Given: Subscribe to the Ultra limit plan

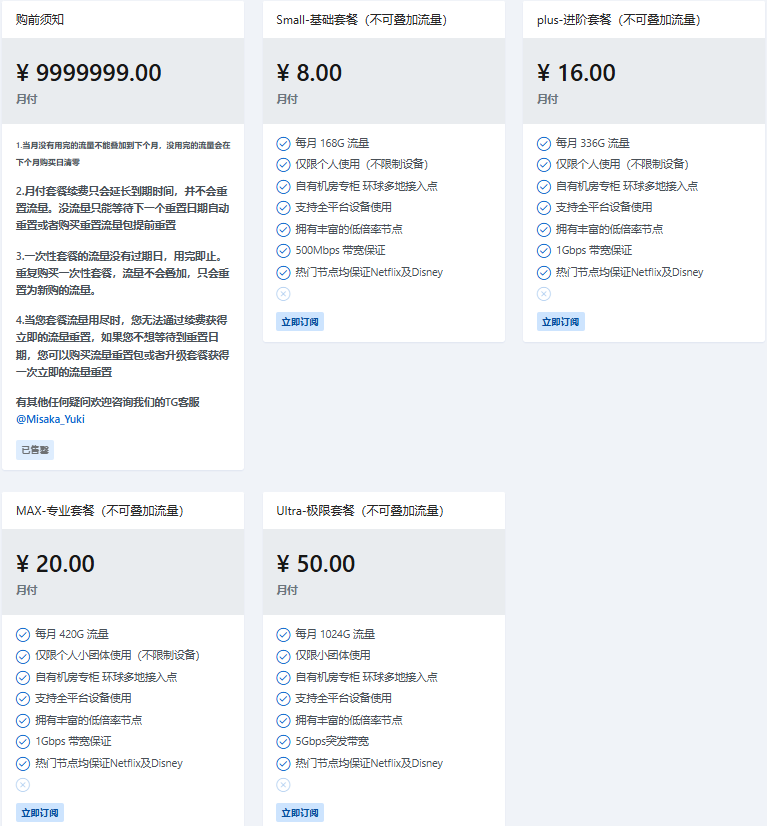Looking at the screenshot, I should (x=300, y=812).
